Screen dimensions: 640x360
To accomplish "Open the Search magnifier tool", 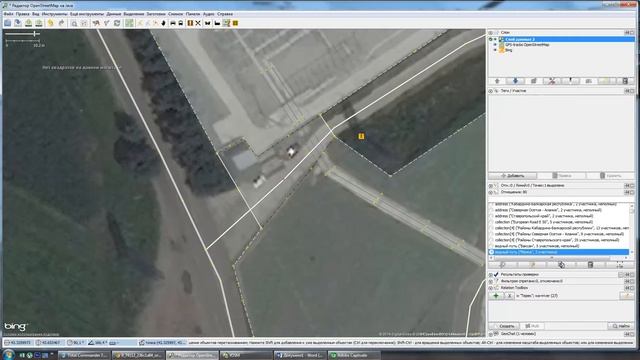I will coord(74,23).
